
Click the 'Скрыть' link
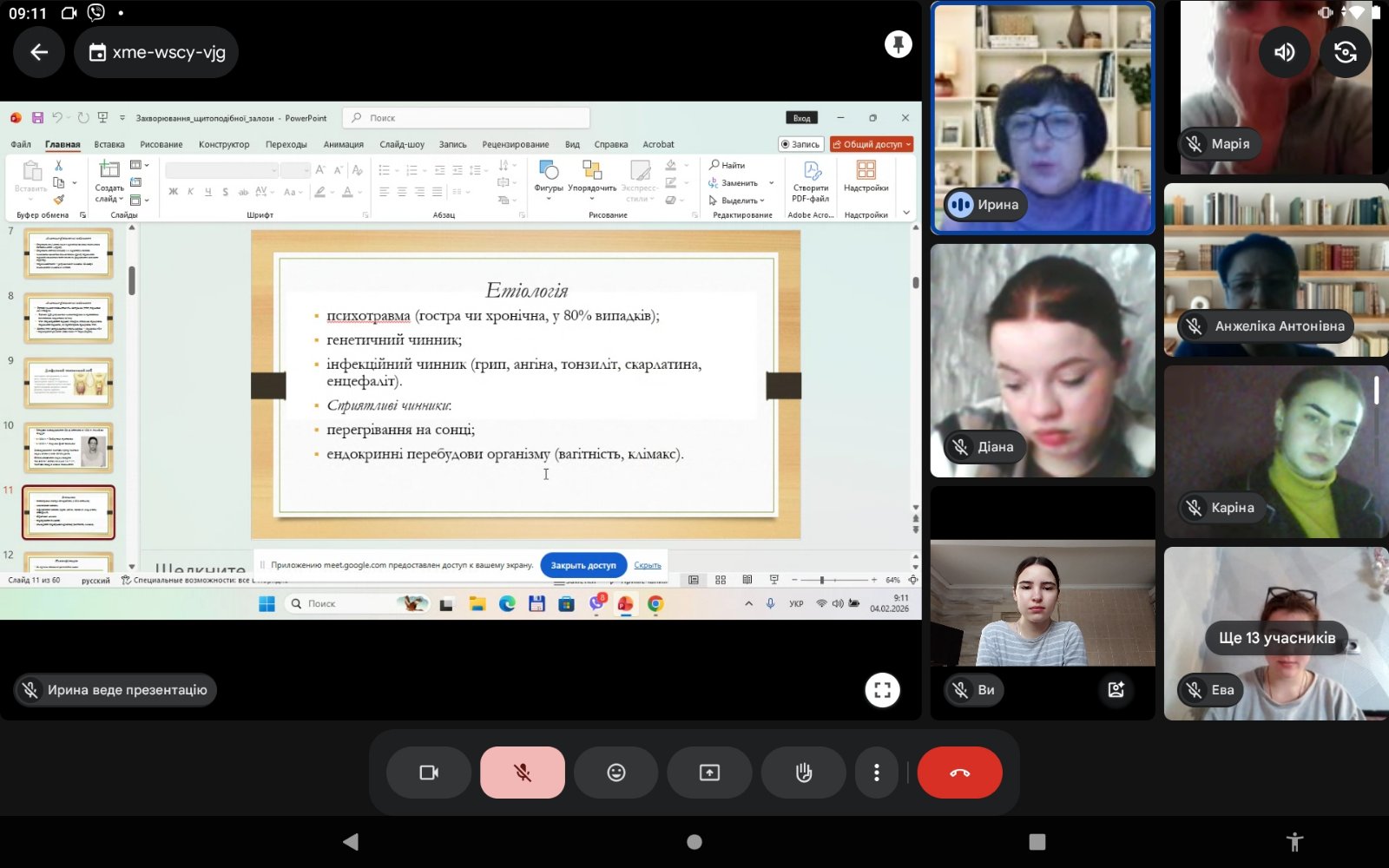click(x=648, y=565)
